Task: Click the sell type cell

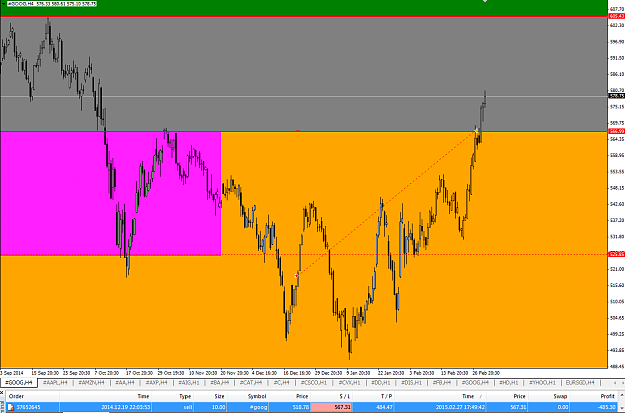Action: coord(188,407)
